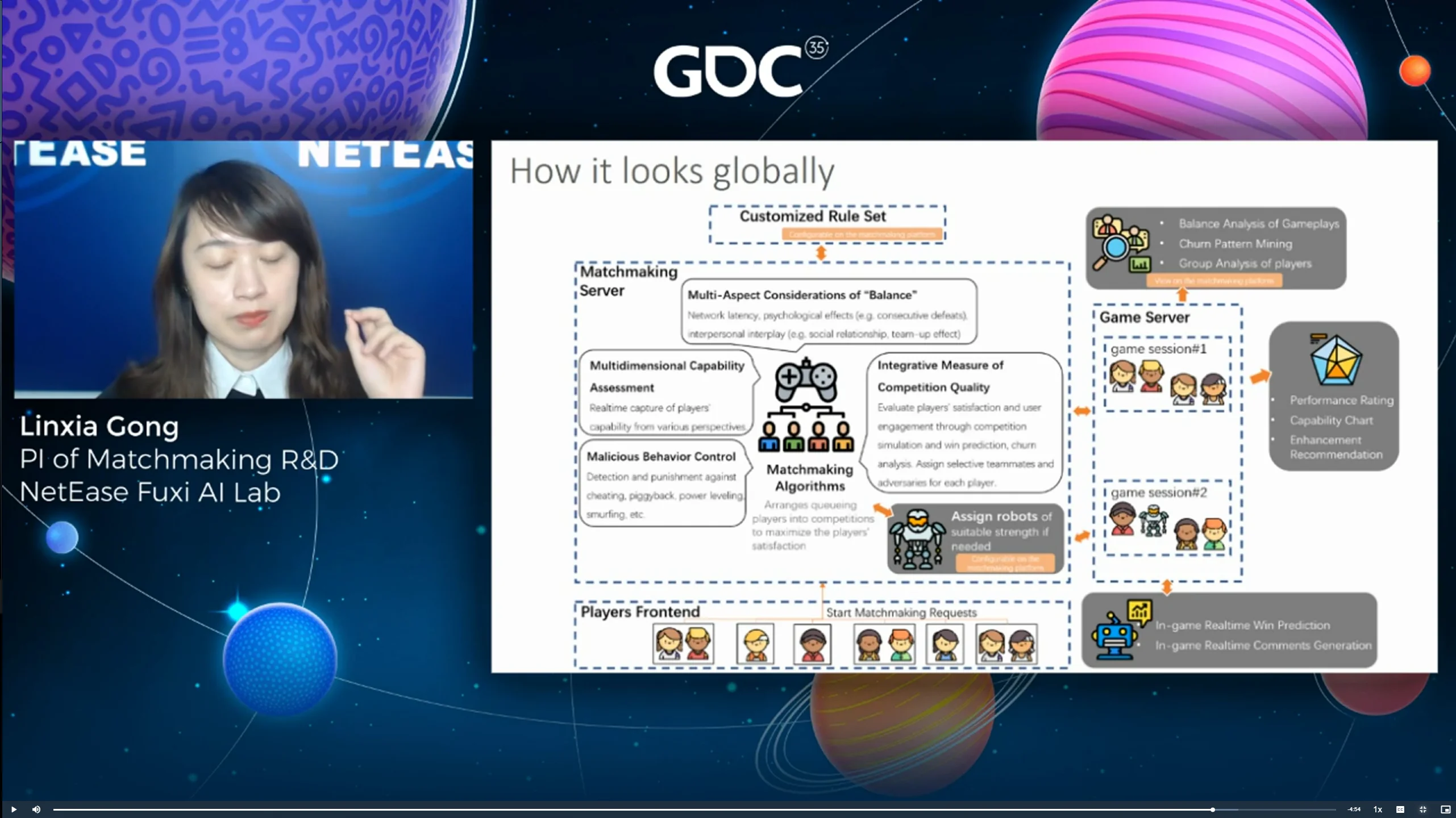
Task: Click the robot icon in Assign robots
Action: coord(917,539)
